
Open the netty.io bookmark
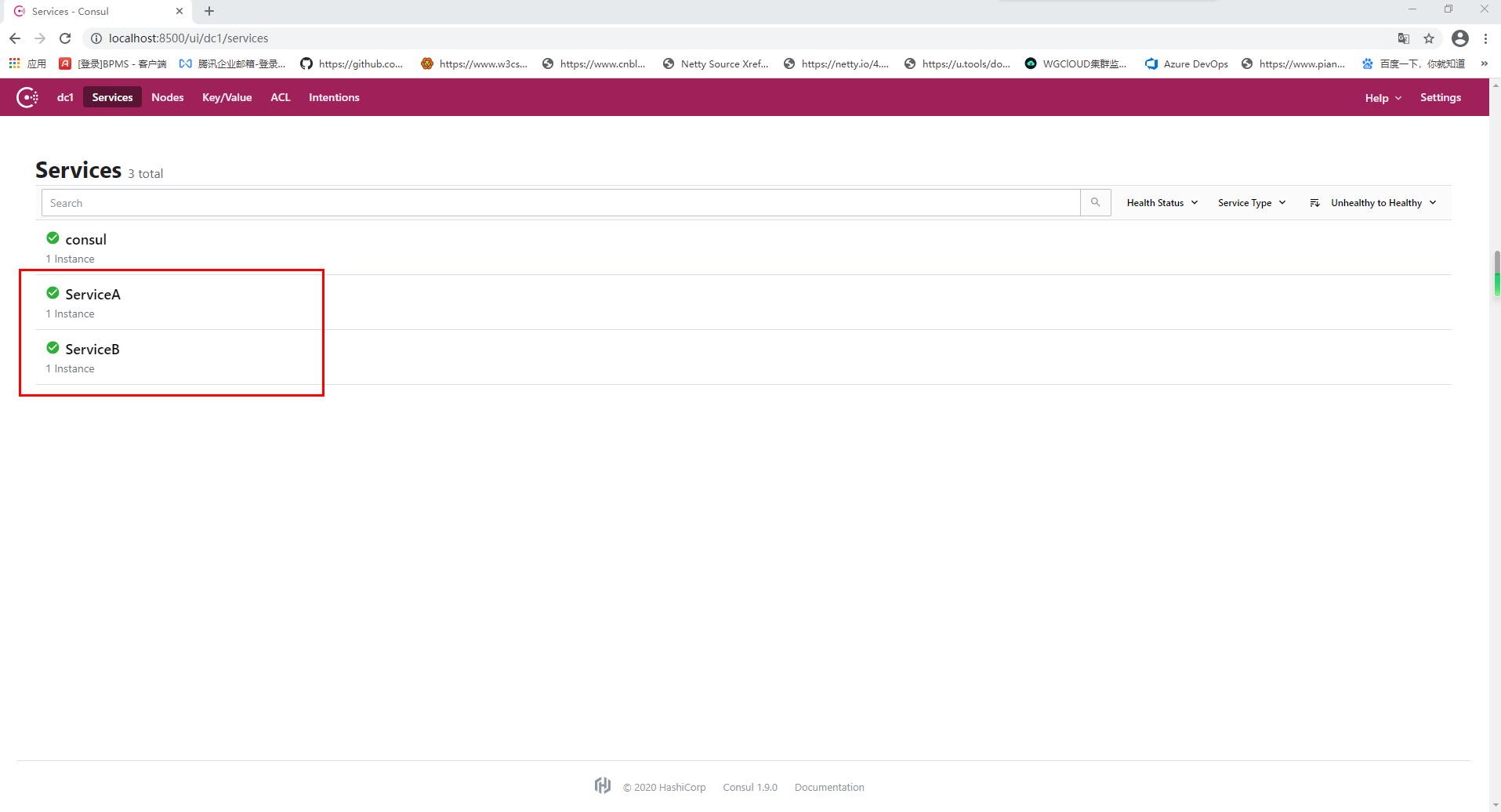point(836,63)
